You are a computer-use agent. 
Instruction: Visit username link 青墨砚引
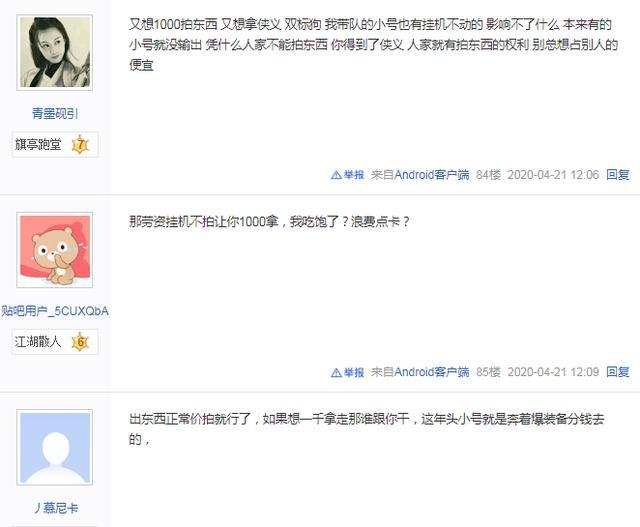point(55,113)
